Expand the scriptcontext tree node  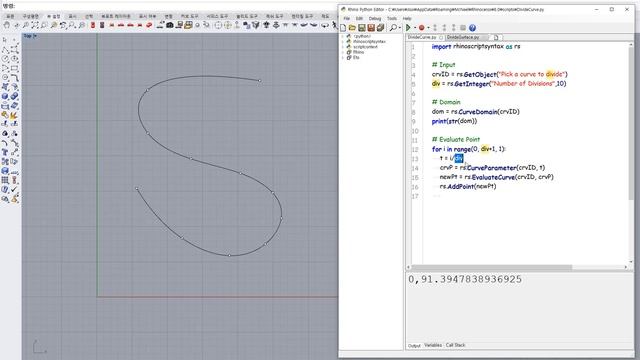click(342, 47)
